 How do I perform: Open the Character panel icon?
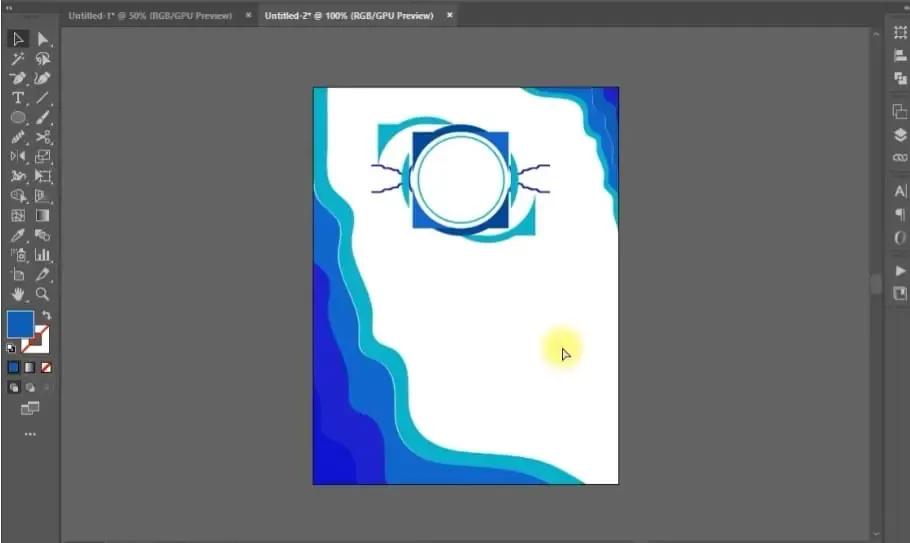(900, 191)
